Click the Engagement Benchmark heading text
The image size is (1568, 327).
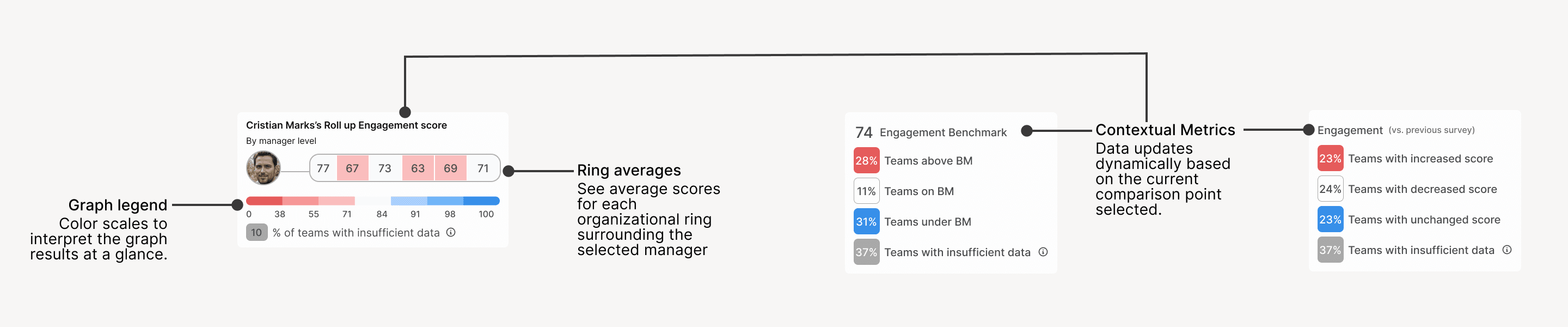tap(943, 133)
